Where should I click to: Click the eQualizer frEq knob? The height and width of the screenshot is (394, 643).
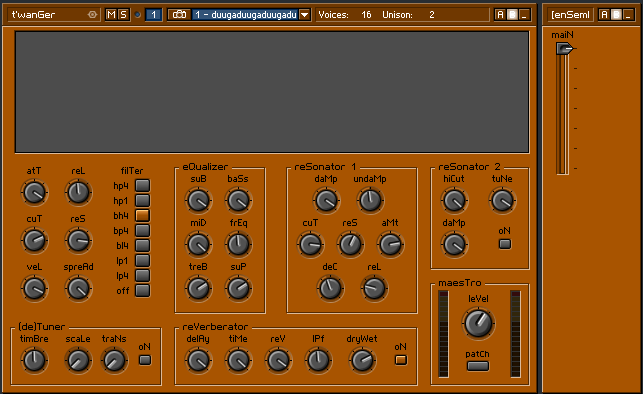pyautogui.click(x=238, y=245)
